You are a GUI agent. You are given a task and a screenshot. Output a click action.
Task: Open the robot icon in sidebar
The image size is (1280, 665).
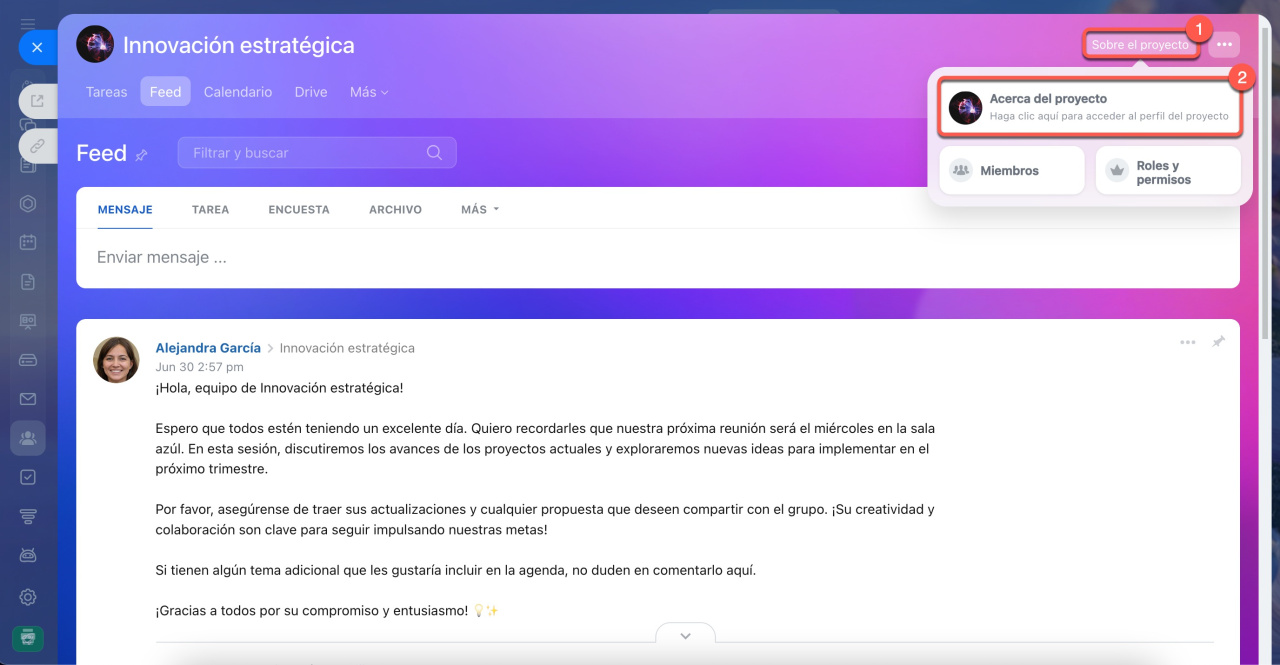[28, 555]
